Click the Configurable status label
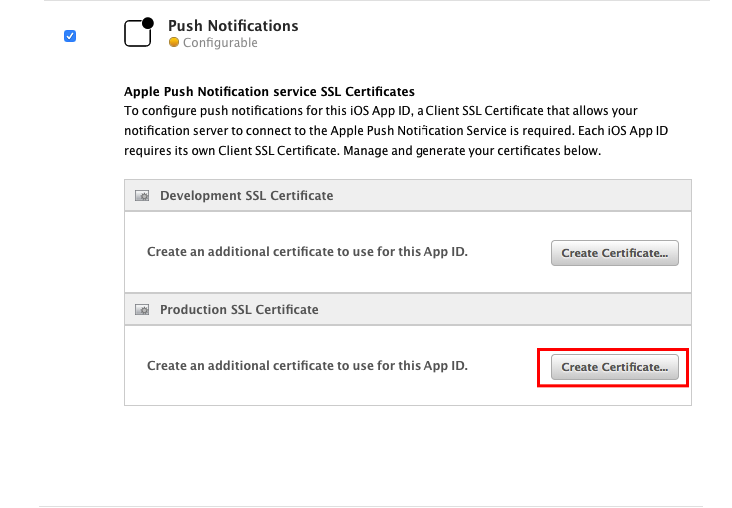 pyautogui.click(x=220, y=43)
